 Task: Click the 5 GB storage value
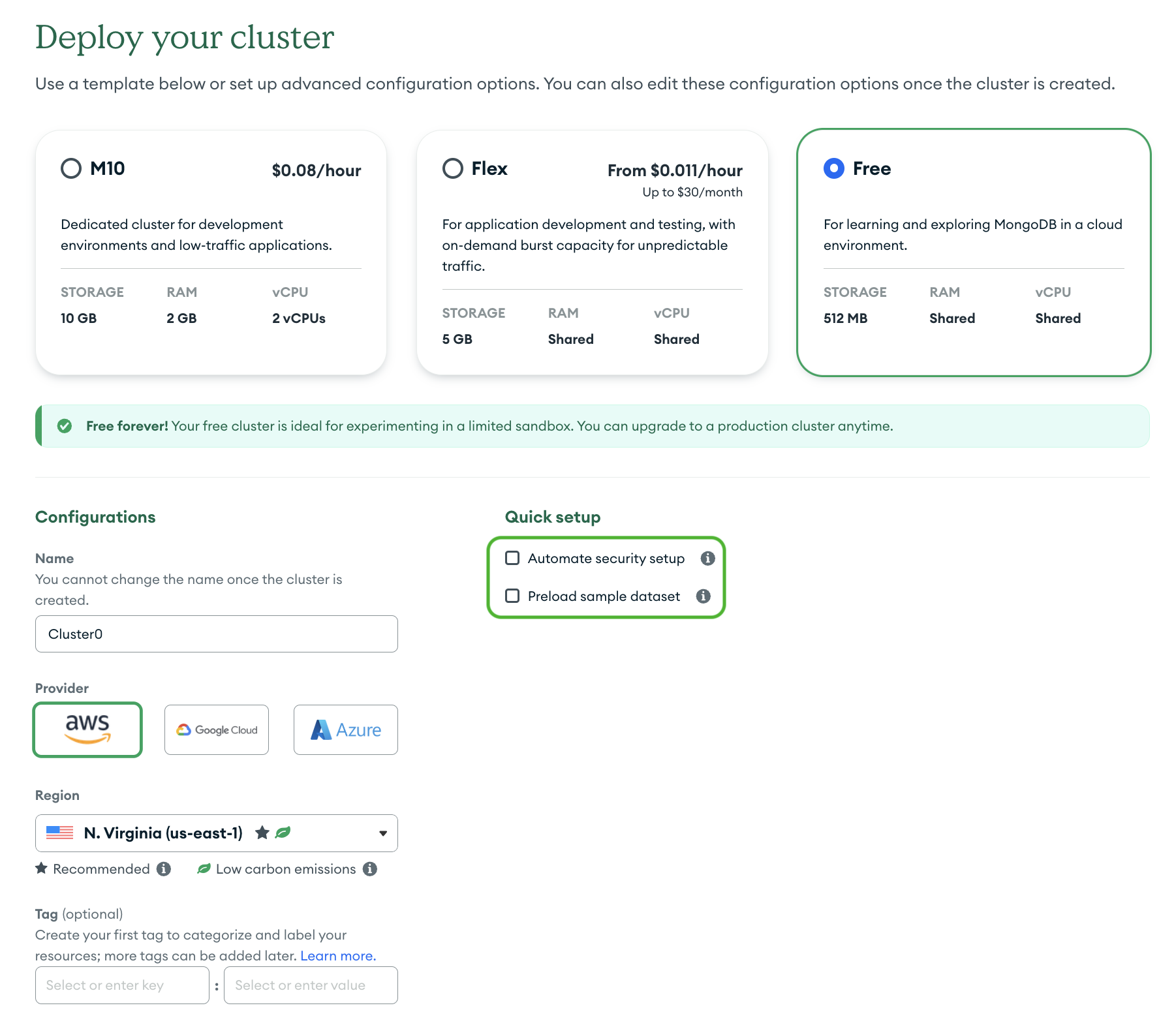coord(457,339)
